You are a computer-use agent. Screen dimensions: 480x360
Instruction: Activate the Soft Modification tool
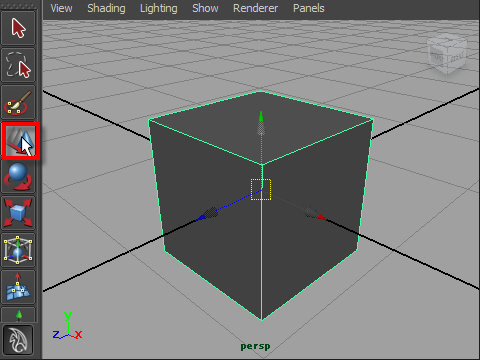(x=18, y=287)
